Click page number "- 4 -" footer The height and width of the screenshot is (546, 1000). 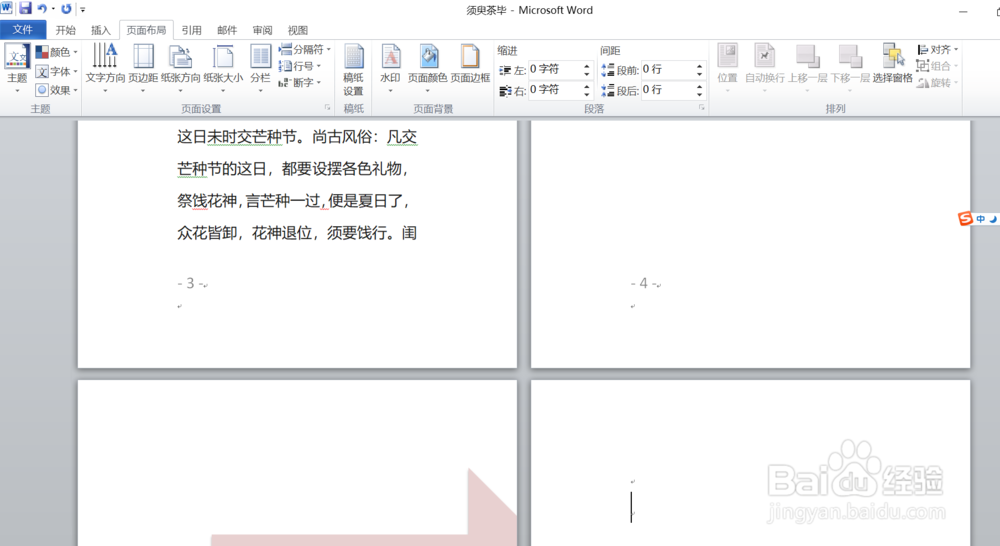tap(644, 283)
